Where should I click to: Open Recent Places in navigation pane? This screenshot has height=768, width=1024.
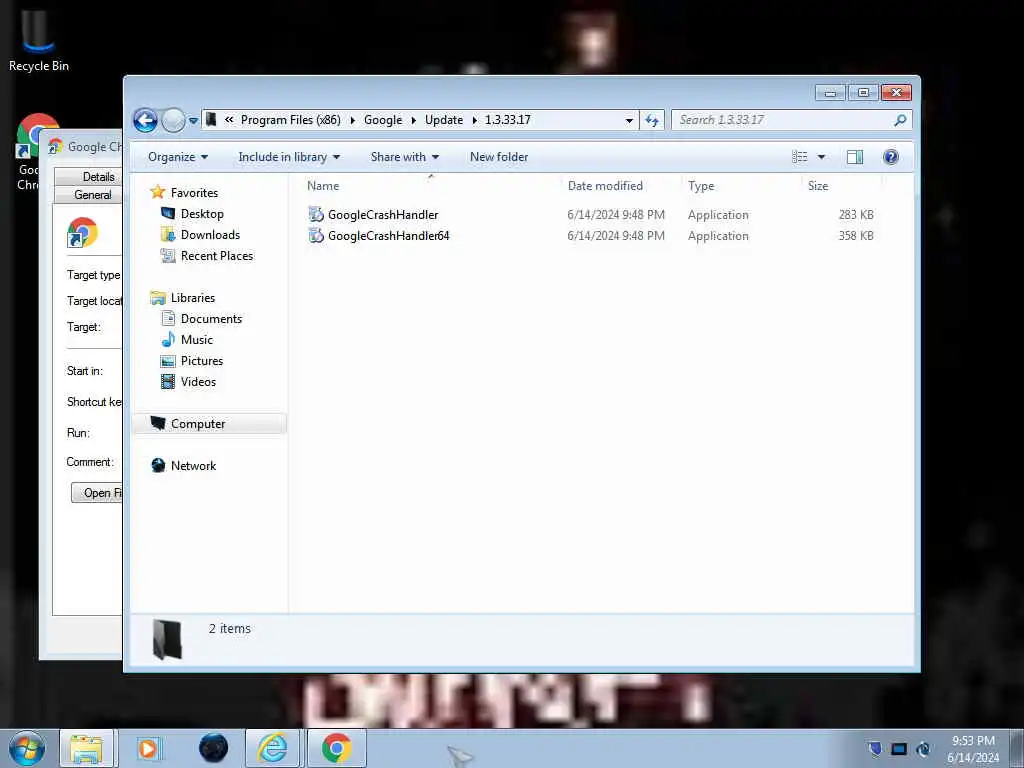pyautogui.click(x=217, y=255)
